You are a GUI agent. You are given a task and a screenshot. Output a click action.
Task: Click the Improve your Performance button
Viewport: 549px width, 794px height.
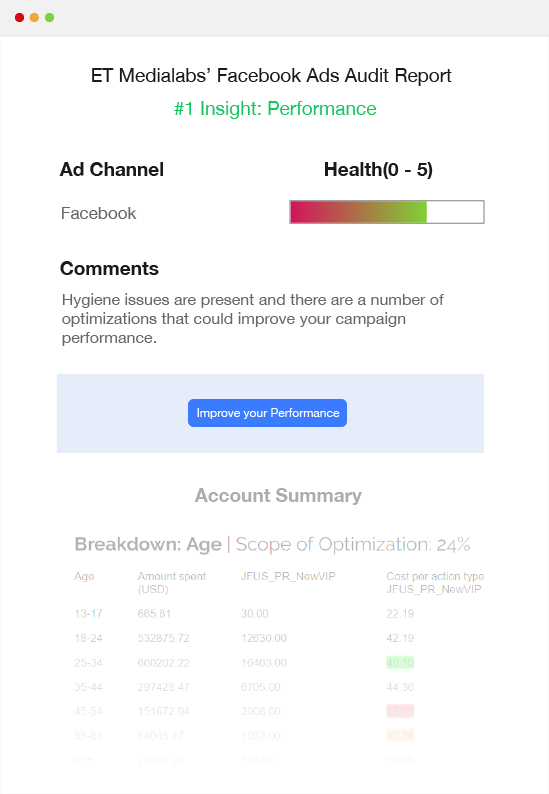pos(267,413)
